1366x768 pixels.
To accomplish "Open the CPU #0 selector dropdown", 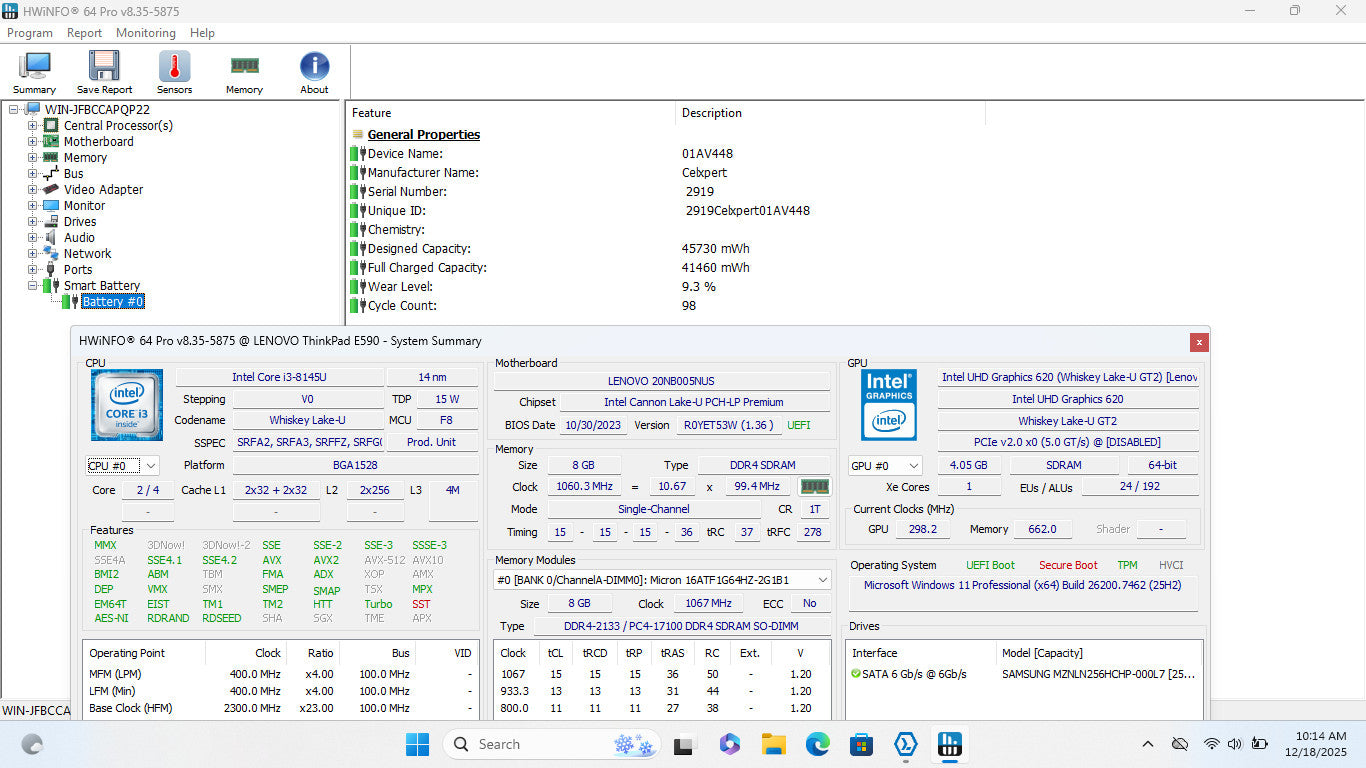I will (x=122, y=466).
